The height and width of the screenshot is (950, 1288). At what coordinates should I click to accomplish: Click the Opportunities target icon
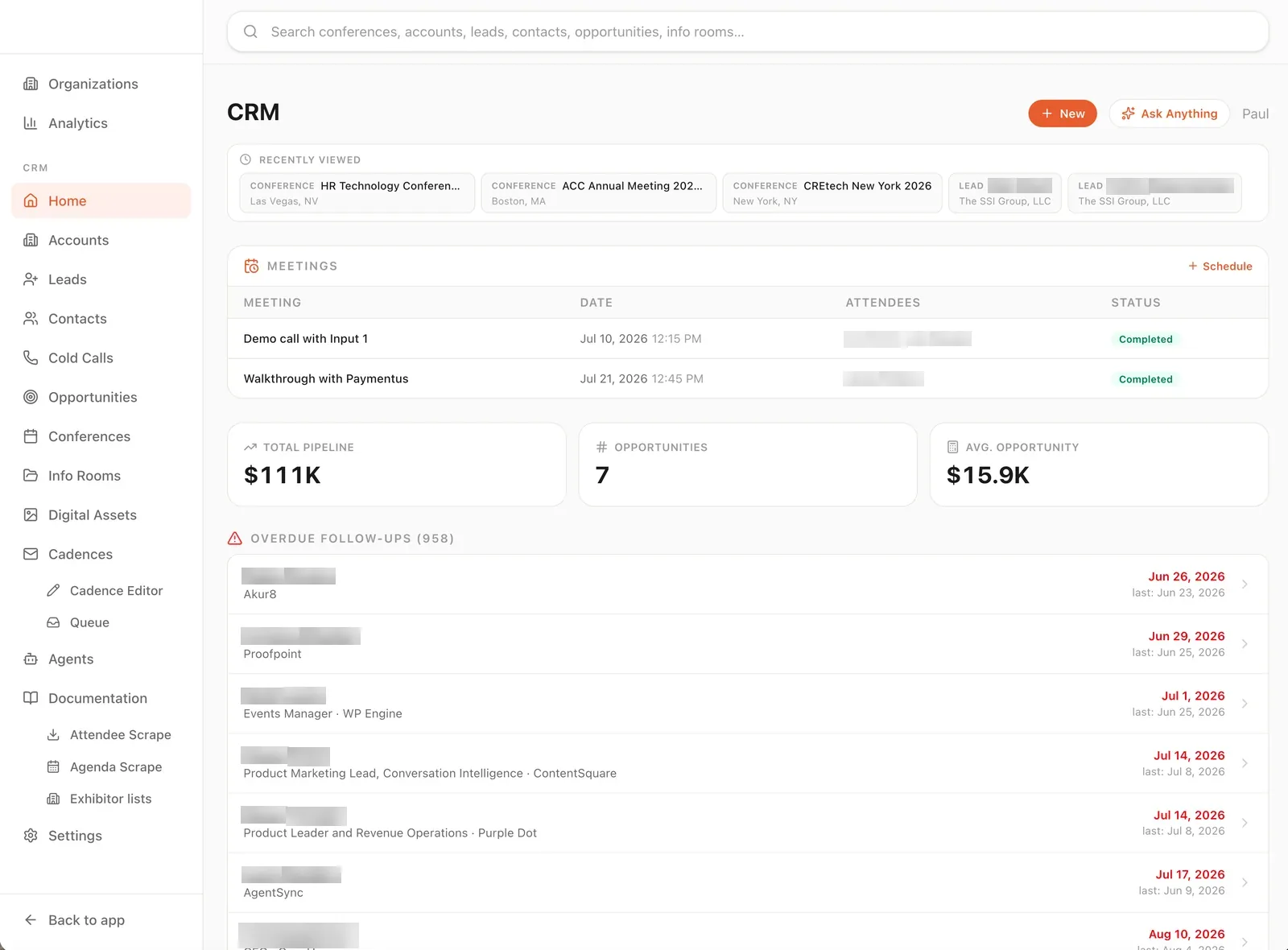coord(31,397)
